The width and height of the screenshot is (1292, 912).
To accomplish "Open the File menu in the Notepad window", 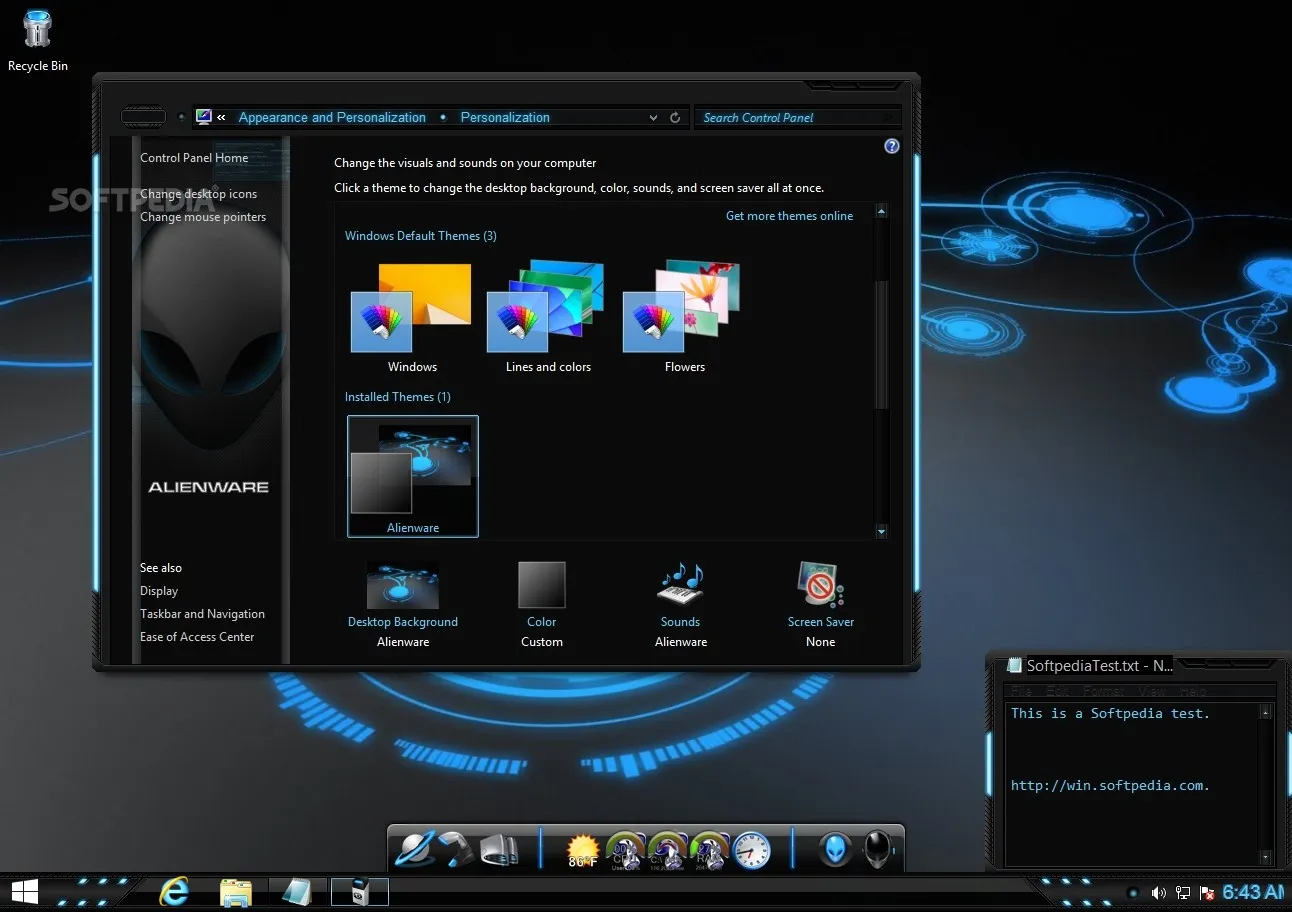I will (x=1019, y=690).
